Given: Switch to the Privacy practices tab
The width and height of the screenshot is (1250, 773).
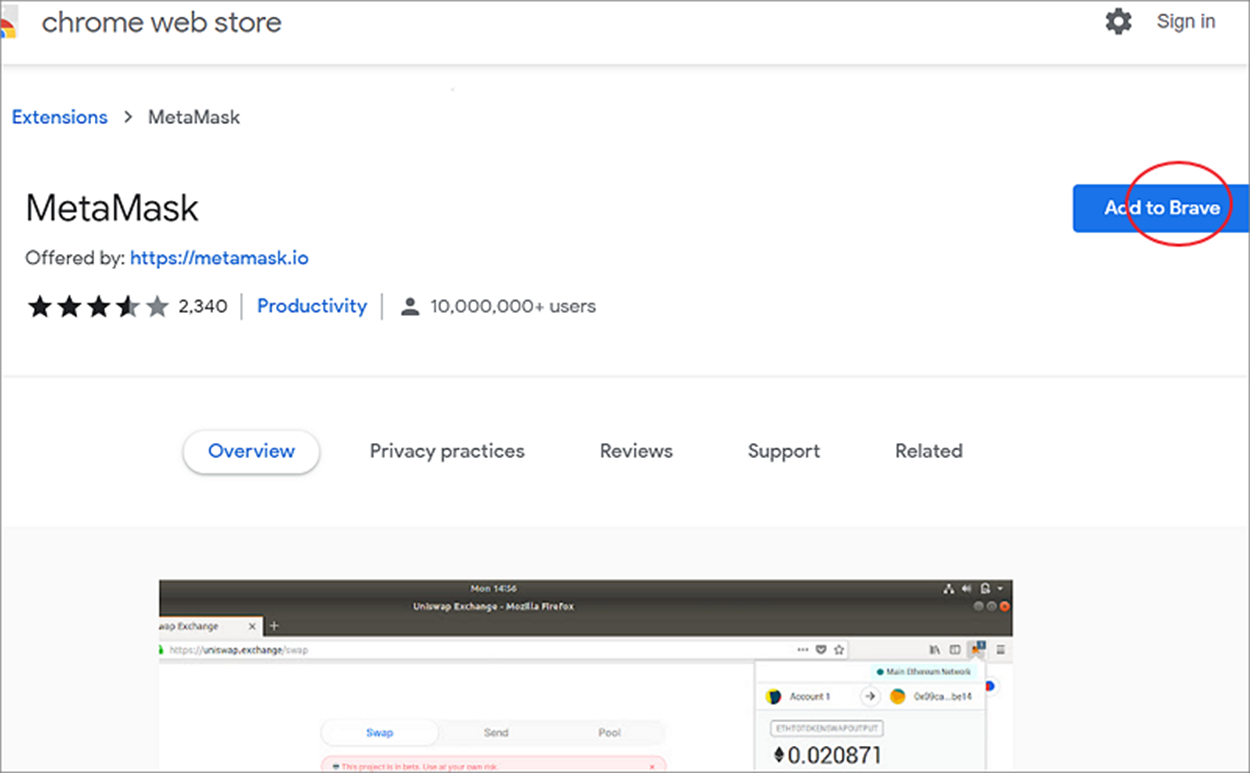Looking at the screenshot, I should point(447,451).
